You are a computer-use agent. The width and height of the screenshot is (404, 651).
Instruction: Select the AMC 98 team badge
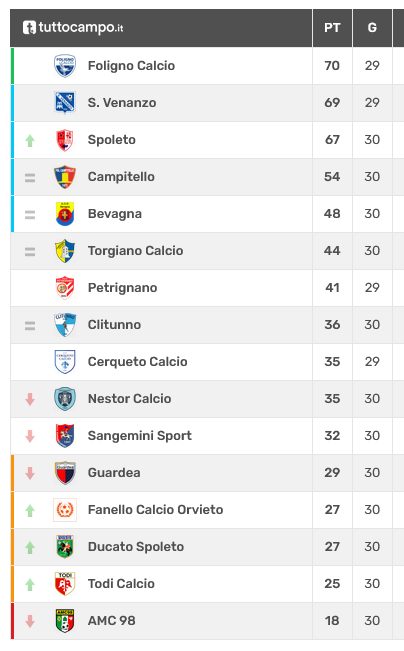65,620
